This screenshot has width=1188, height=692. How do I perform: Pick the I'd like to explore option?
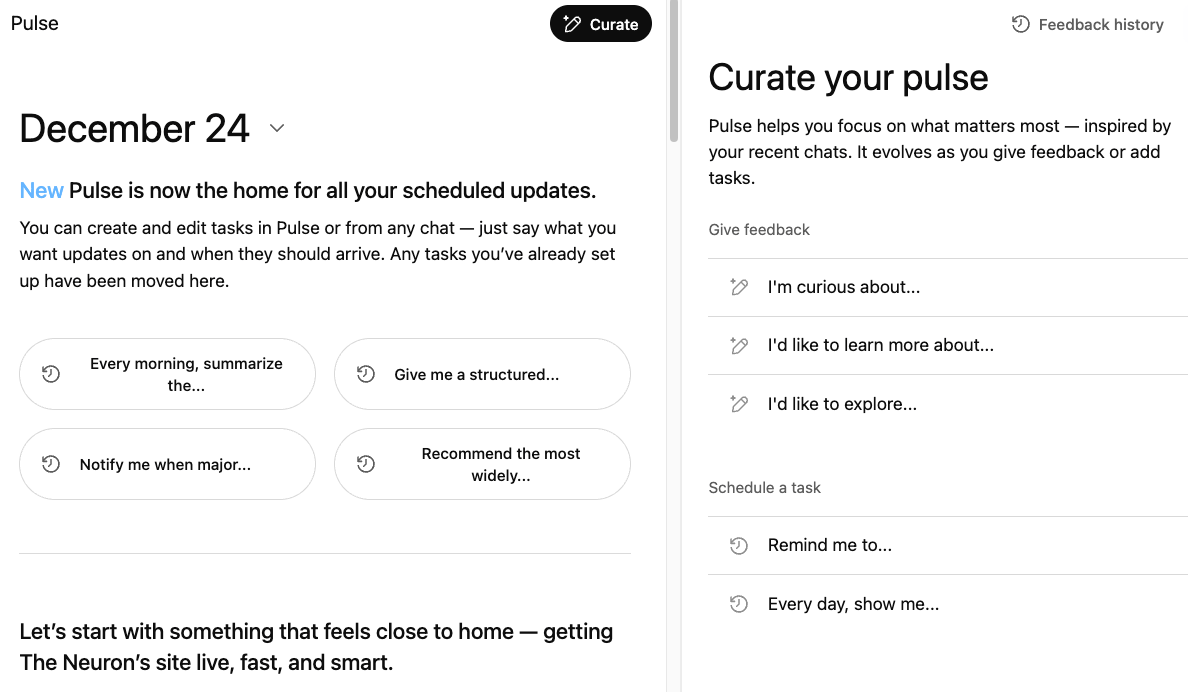(x=842, y=405)
